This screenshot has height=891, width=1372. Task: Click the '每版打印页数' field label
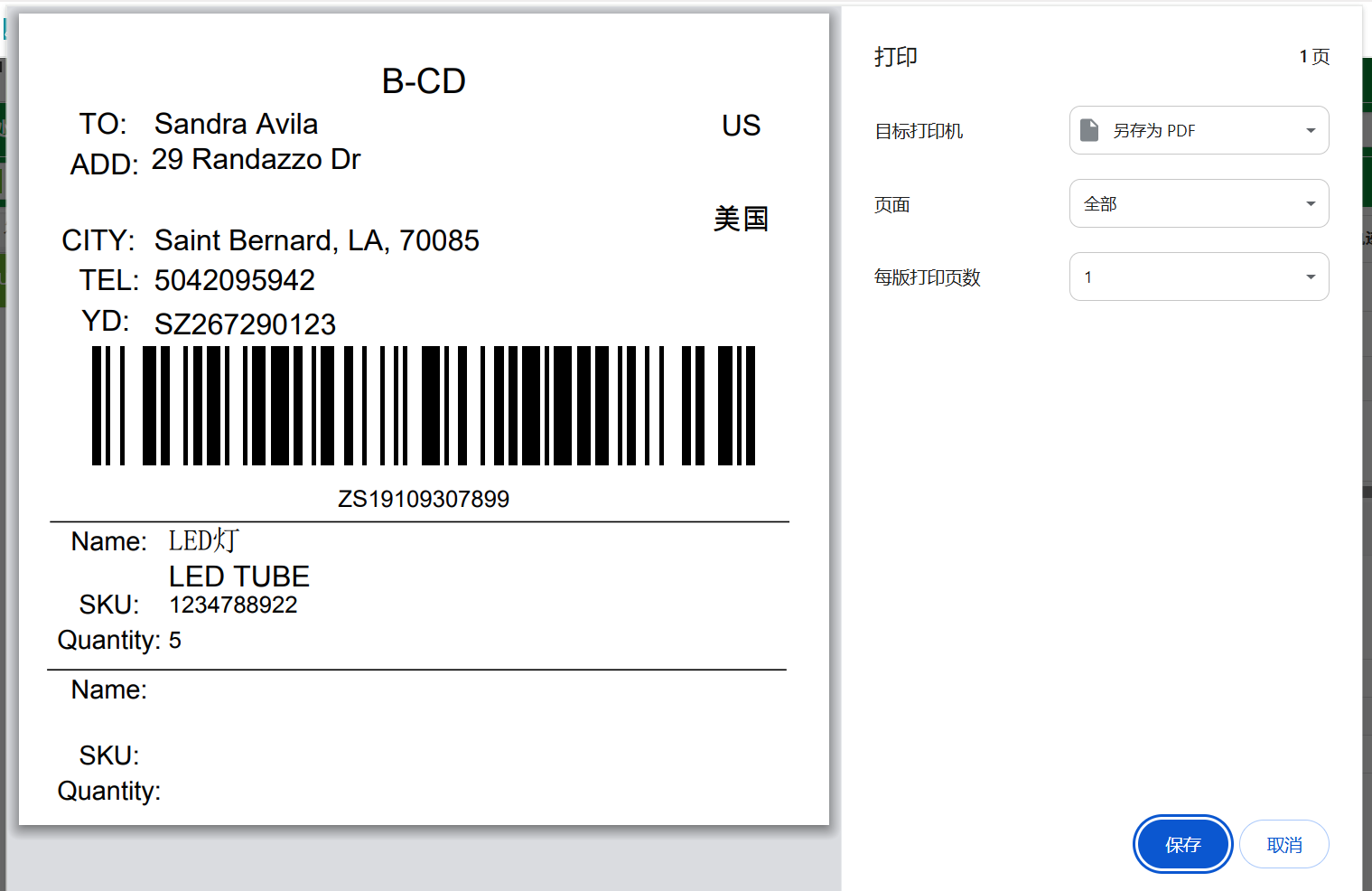(x=927, y=277)
